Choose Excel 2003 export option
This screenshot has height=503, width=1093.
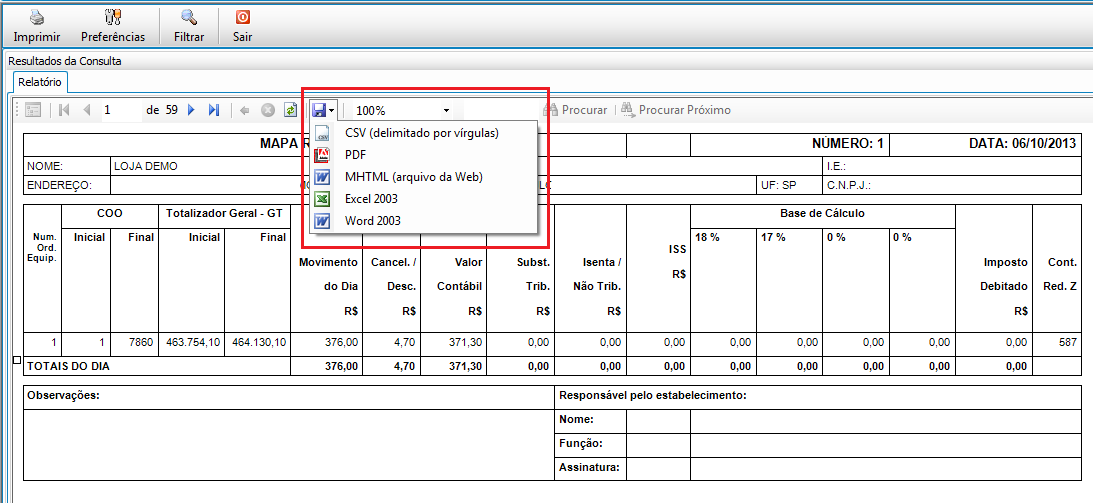[422, 199]
